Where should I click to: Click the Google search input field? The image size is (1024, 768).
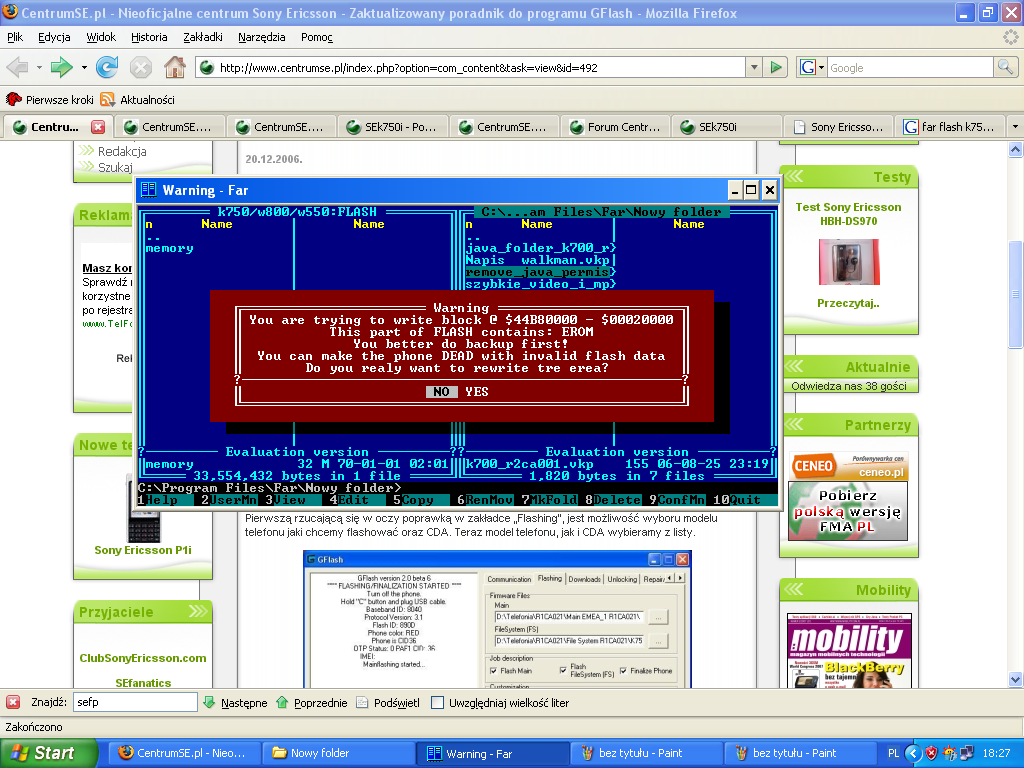(910, 67)
